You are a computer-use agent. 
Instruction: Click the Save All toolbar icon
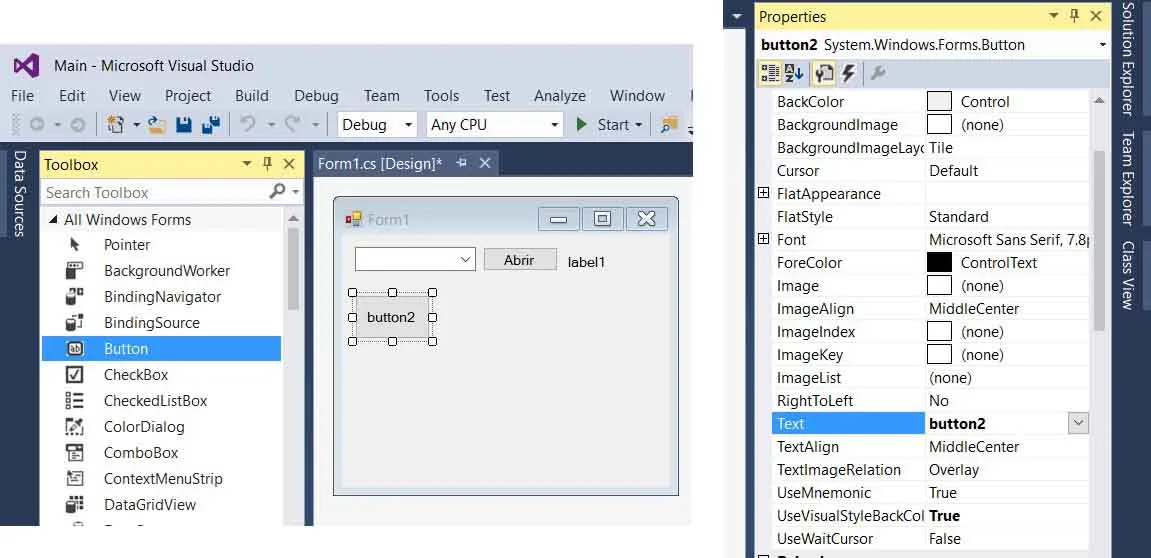point(211,125)
